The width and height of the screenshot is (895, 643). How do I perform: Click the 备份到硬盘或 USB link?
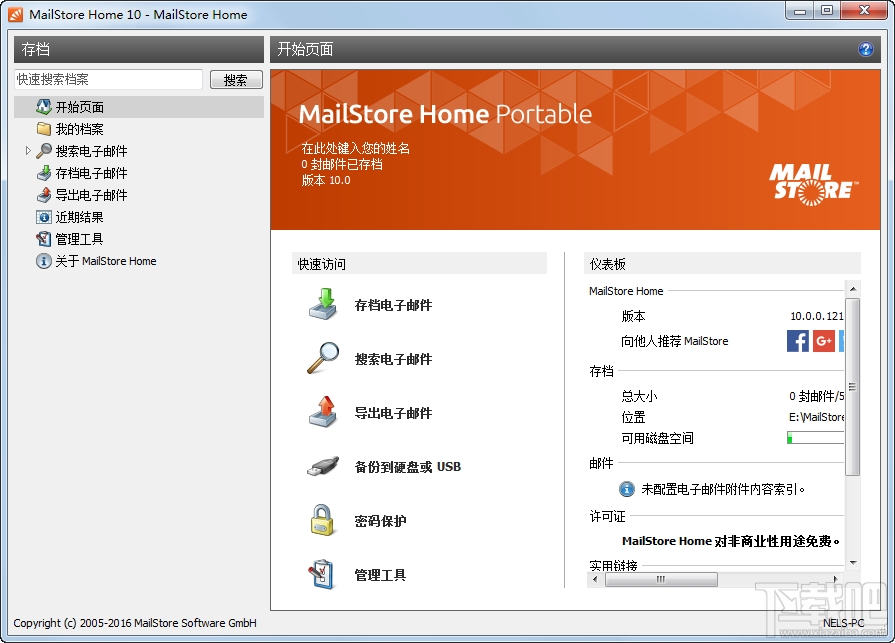[x=408, y=467]
